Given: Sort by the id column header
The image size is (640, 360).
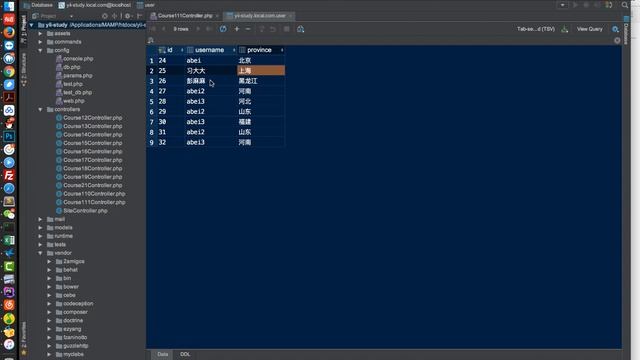Looking at the screenshot, I should [x=171, y=50].
